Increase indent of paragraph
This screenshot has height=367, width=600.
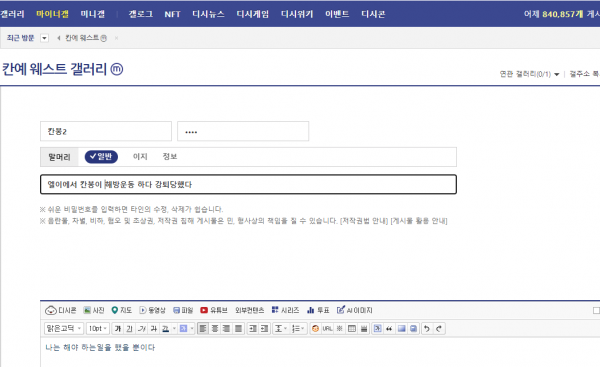253,329
